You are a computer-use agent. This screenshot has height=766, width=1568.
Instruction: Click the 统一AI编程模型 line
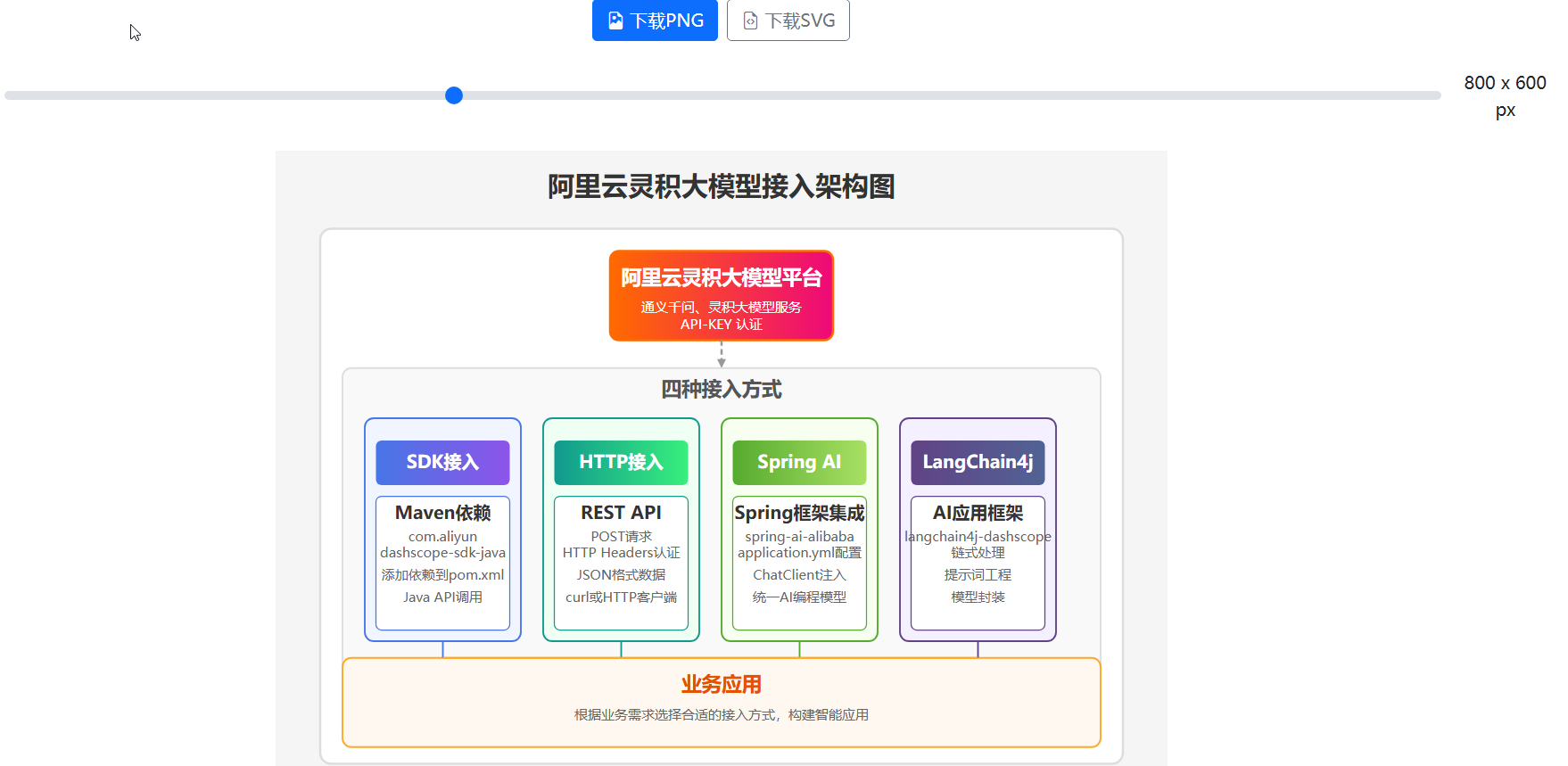(x=799, y=597)
